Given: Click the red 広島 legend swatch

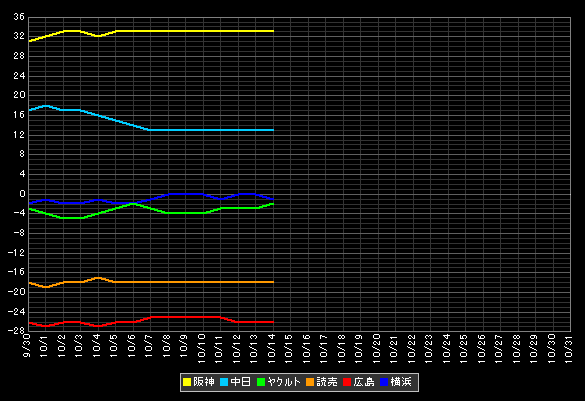Looking at the screenshot, I should click(347, 382).
